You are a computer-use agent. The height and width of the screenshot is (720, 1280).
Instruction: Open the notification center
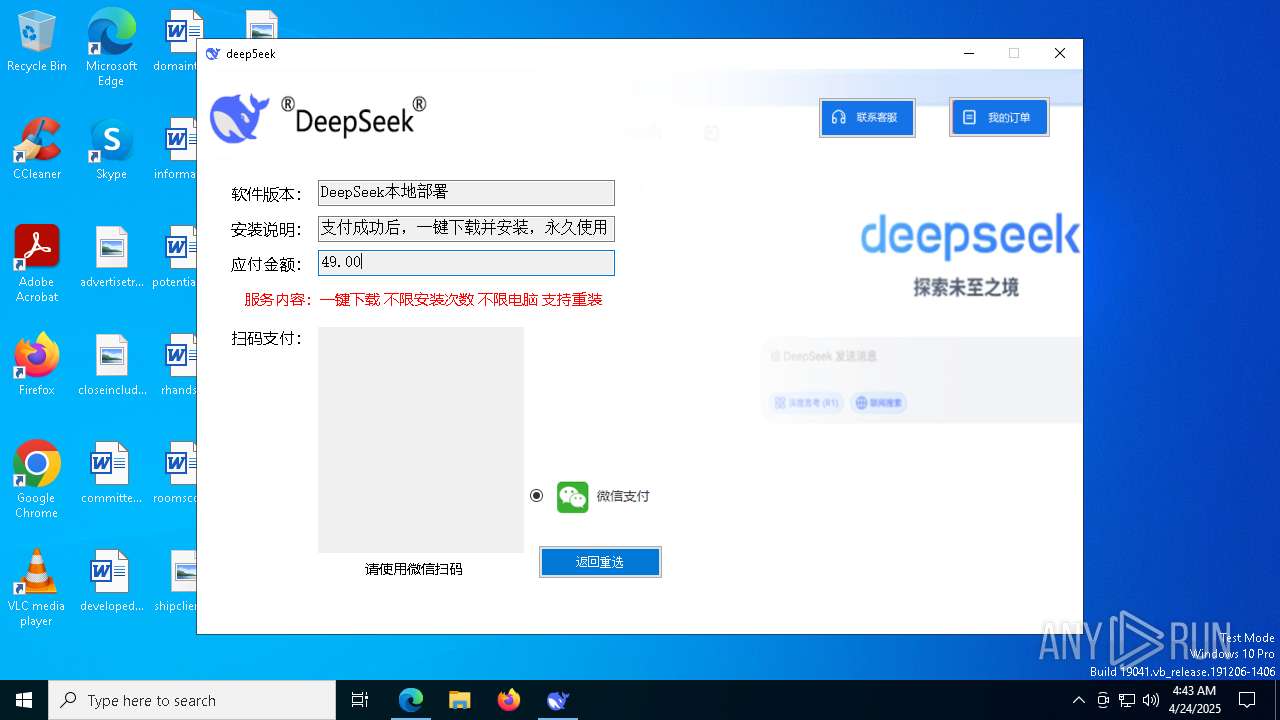pyautogui.click(x=1248, y=700)
